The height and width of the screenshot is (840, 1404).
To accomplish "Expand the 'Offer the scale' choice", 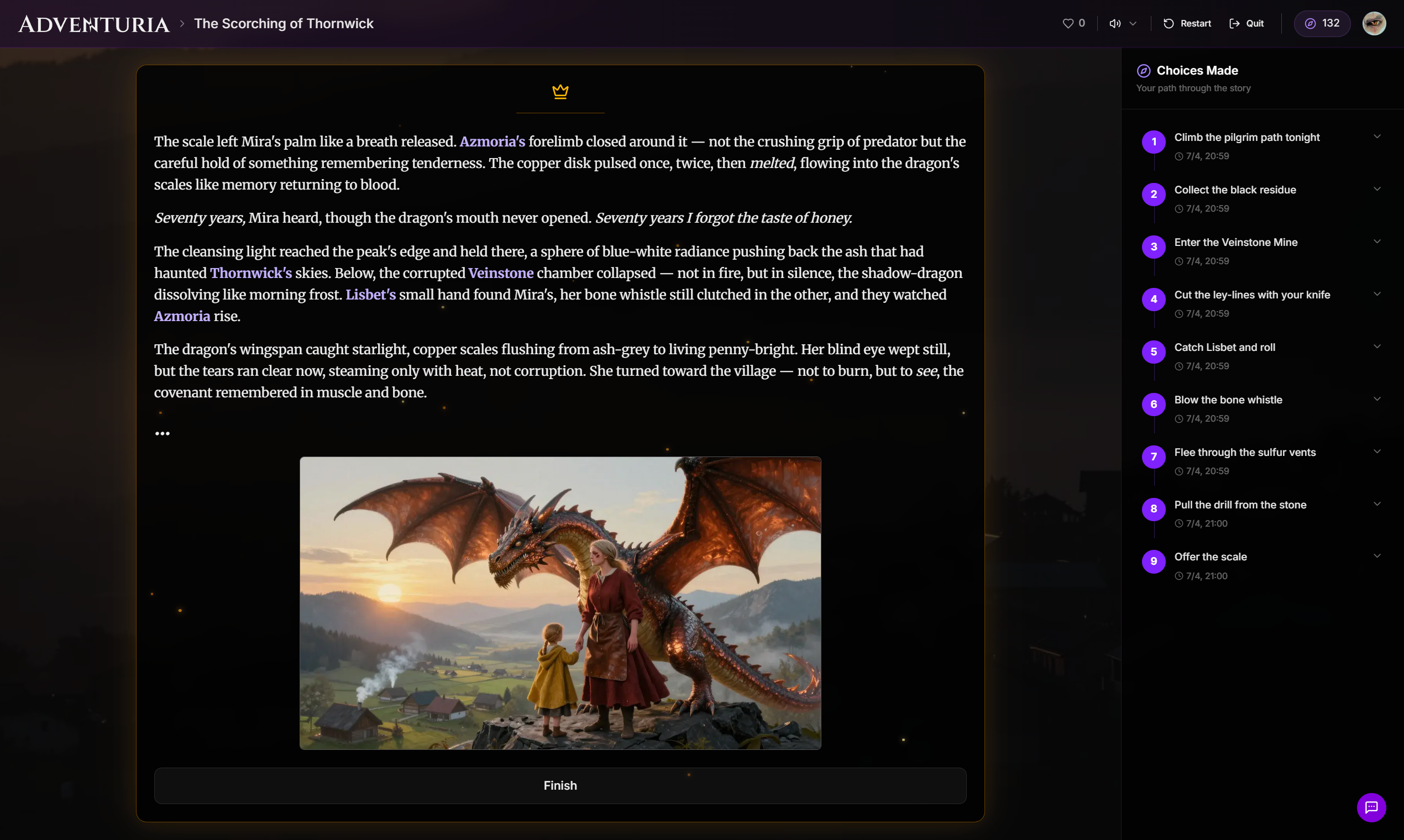I will (x=1377, y=556).
